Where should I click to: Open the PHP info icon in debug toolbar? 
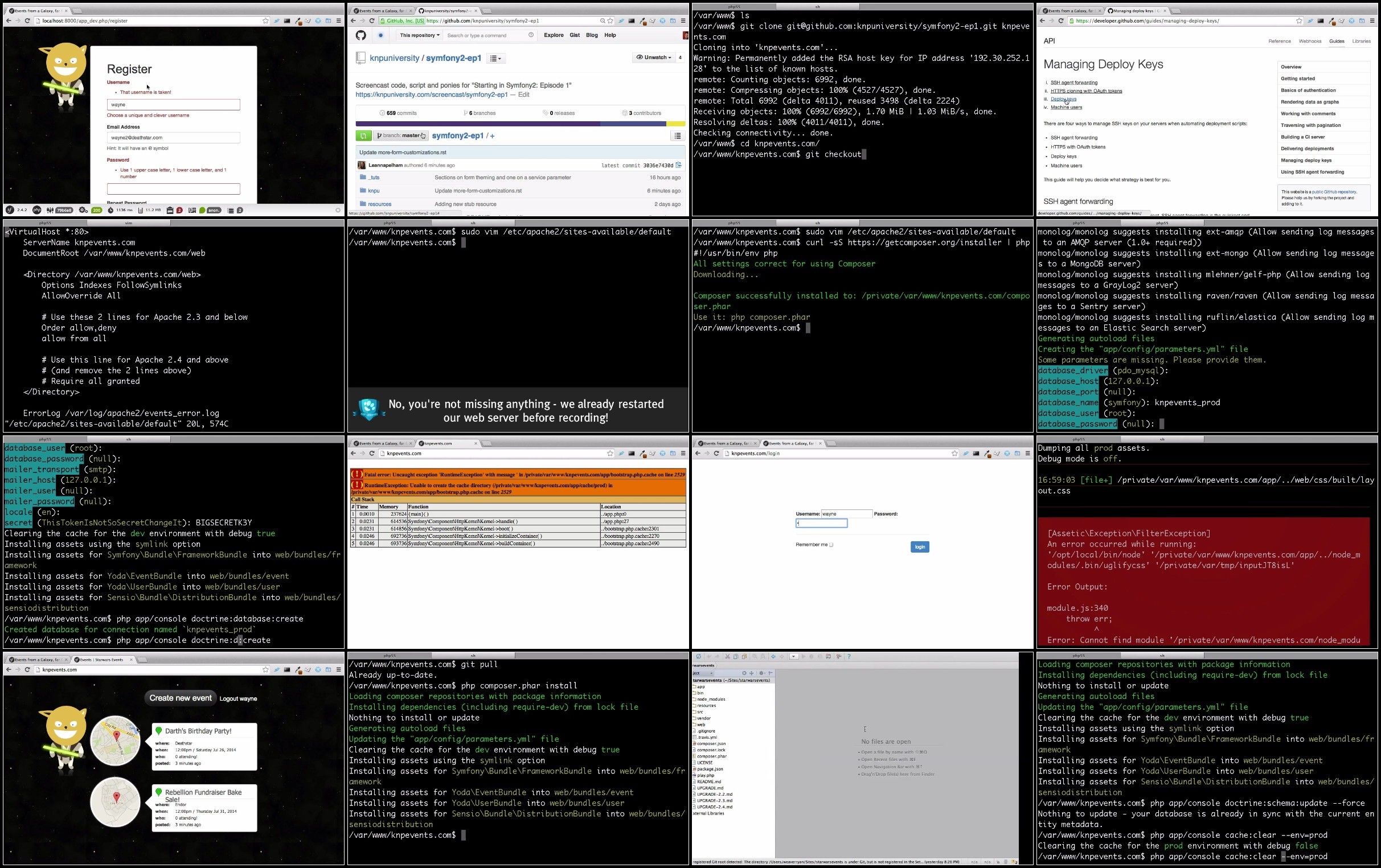tap(36, 211)
